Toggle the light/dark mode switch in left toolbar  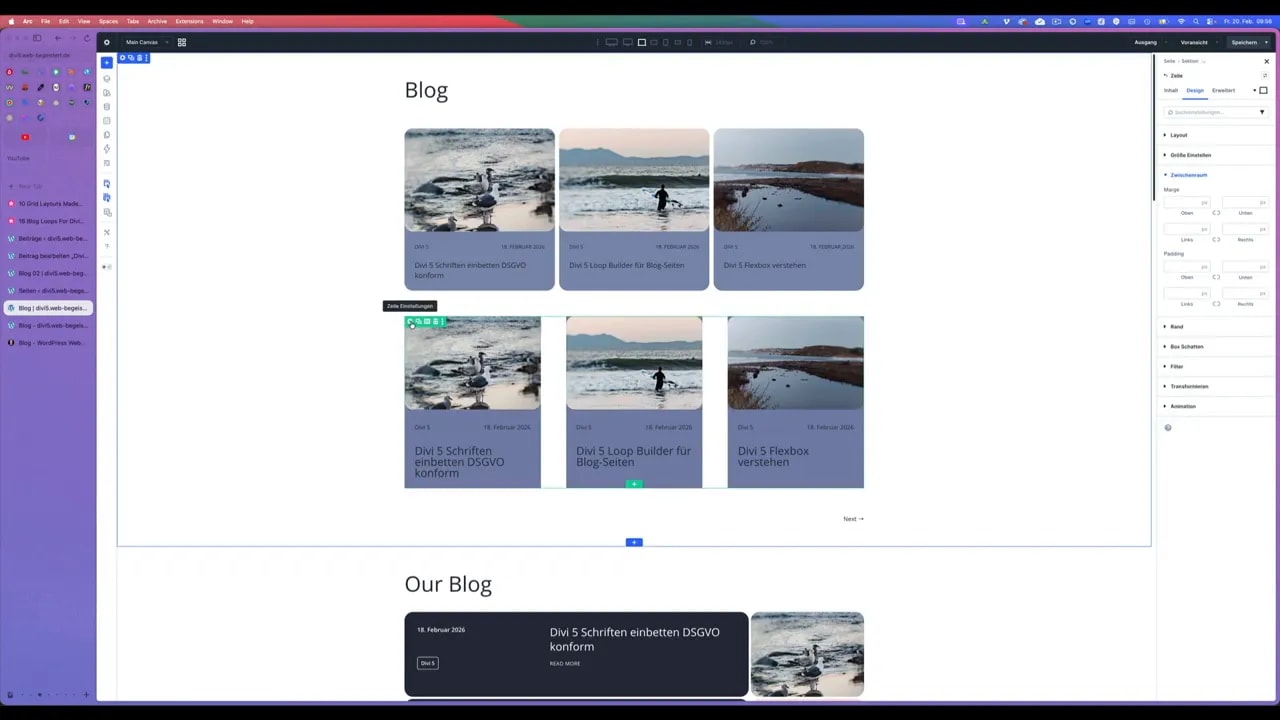click(x=107, y=267)
